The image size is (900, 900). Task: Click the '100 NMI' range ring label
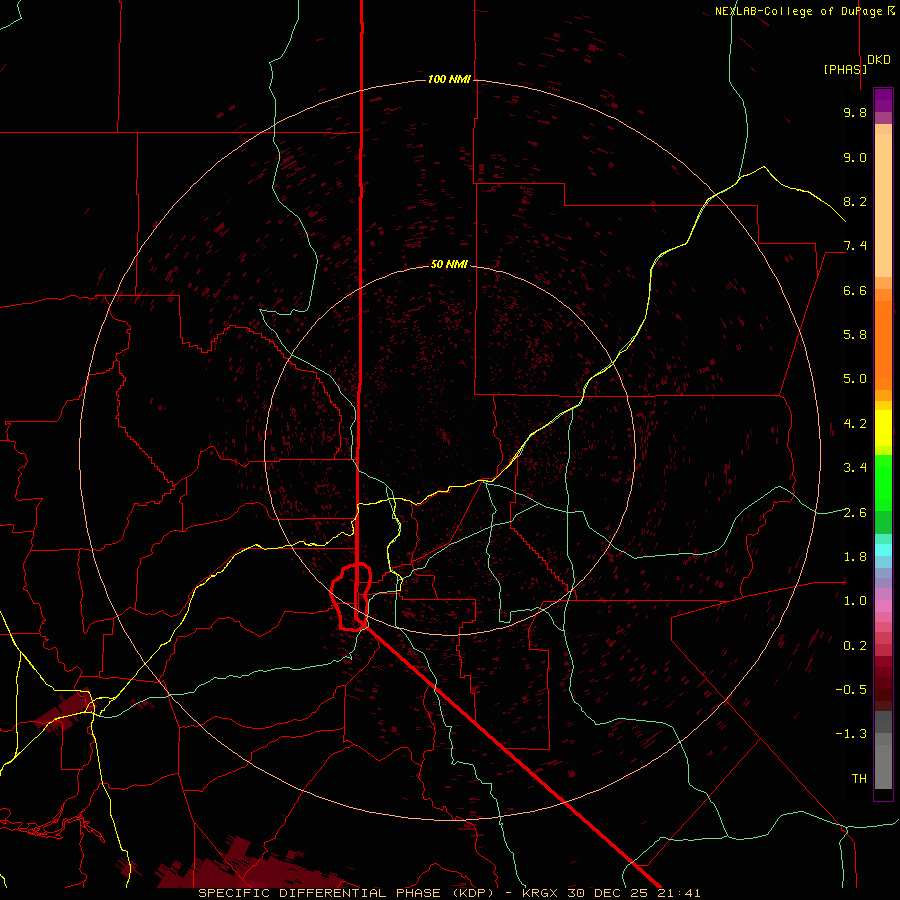[x=449, y=79]
